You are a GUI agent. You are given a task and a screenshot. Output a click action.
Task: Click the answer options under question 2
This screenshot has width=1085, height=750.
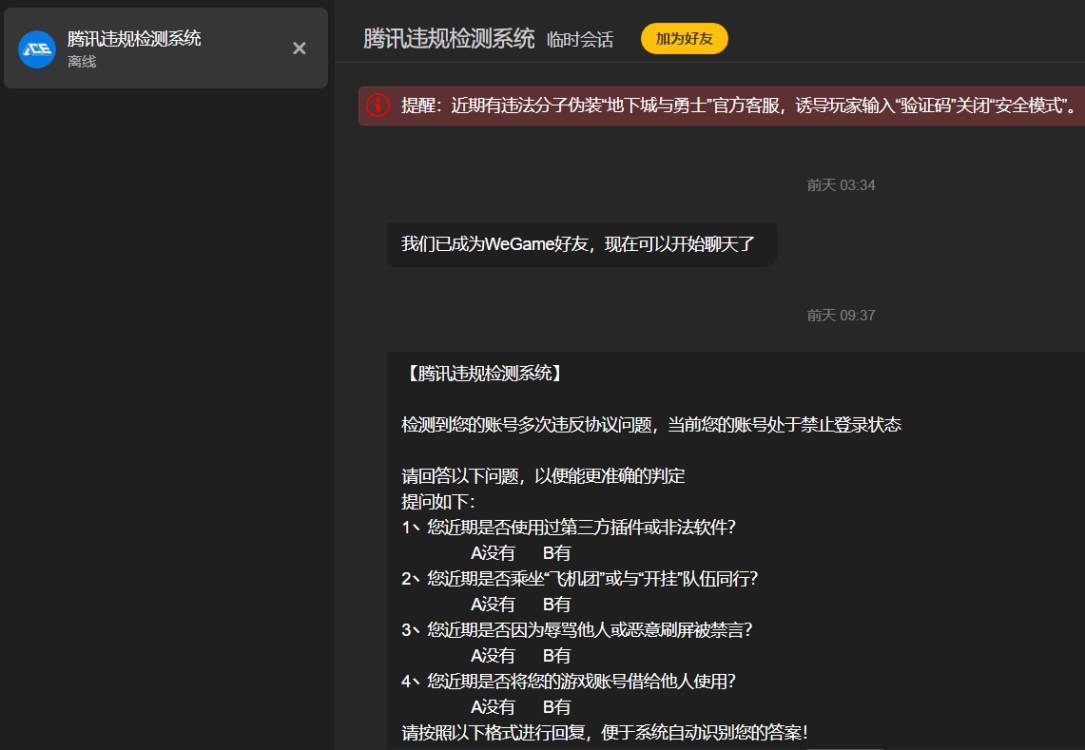point(521,604)
